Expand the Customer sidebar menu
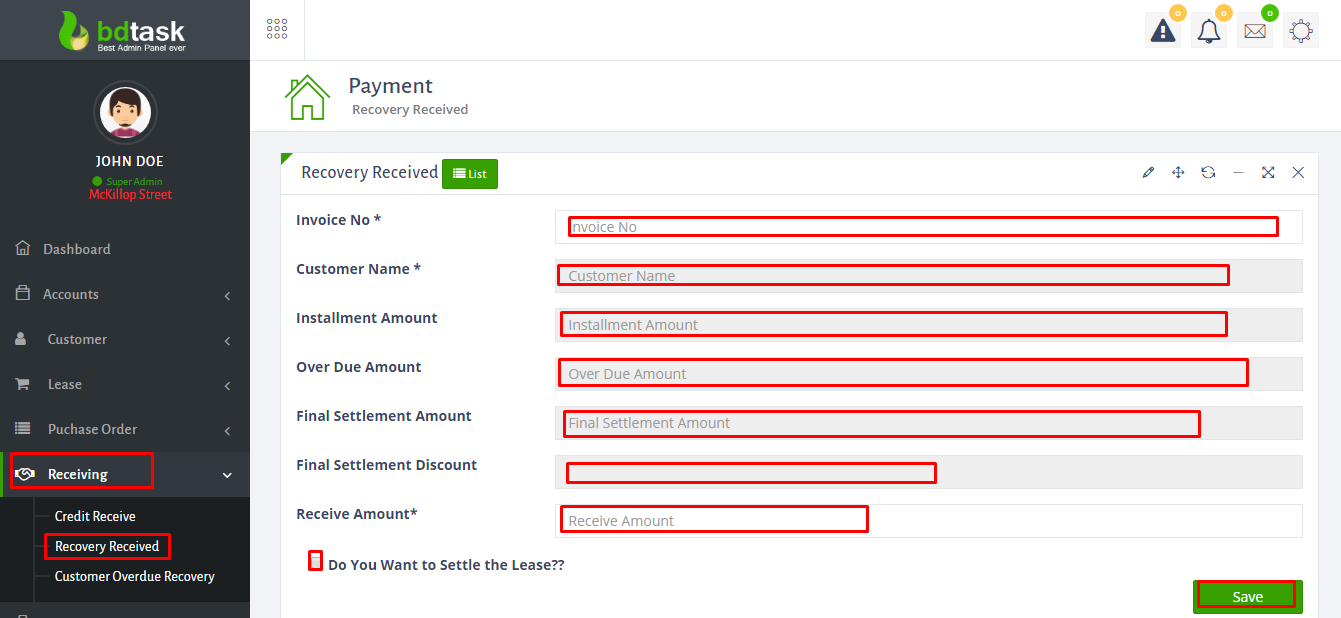The width and height of the screenshot is (1341, 618). click(125, 339)
